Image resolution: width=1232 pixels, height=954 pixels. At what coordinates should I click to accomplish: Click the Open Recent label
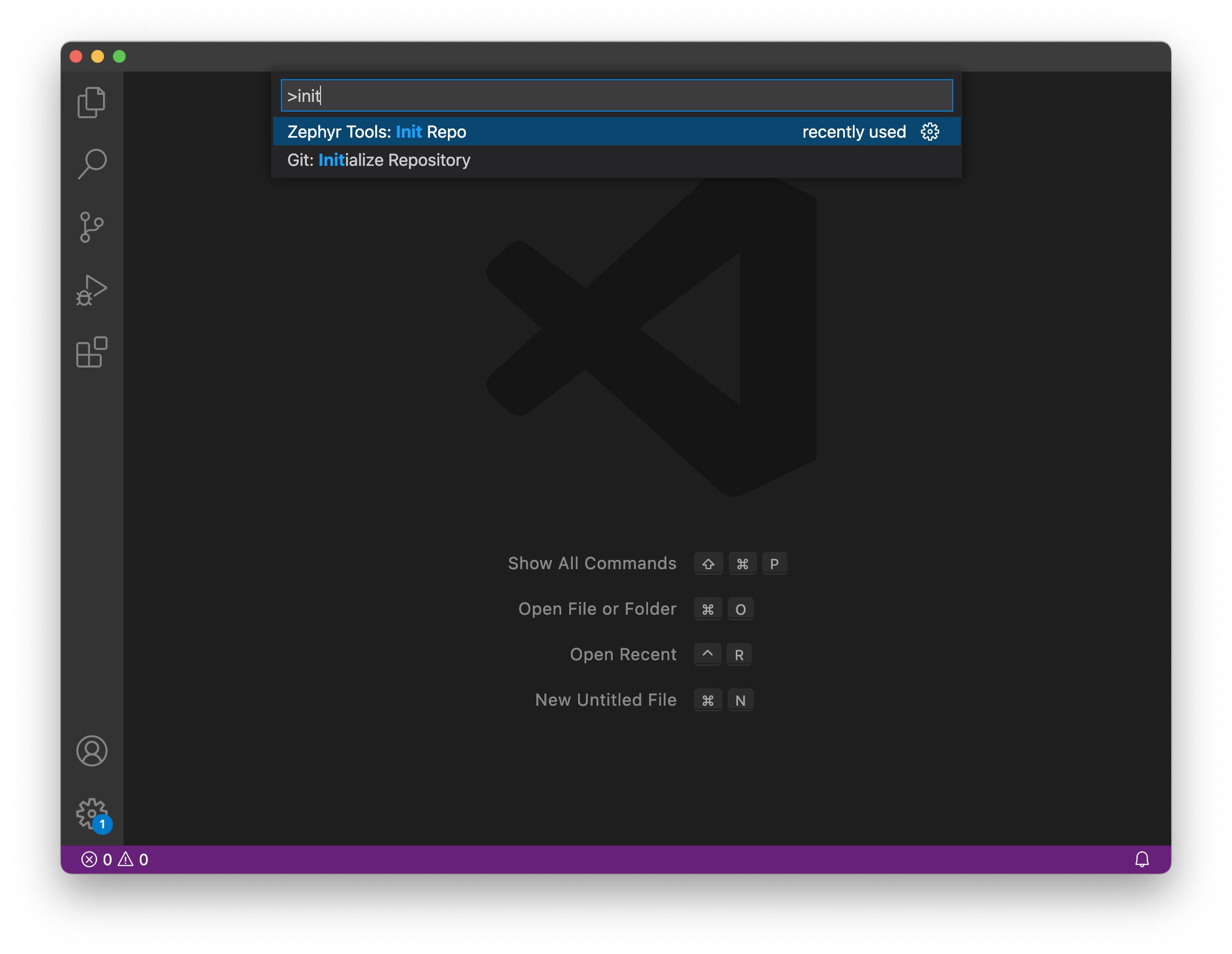pos(623,654)
